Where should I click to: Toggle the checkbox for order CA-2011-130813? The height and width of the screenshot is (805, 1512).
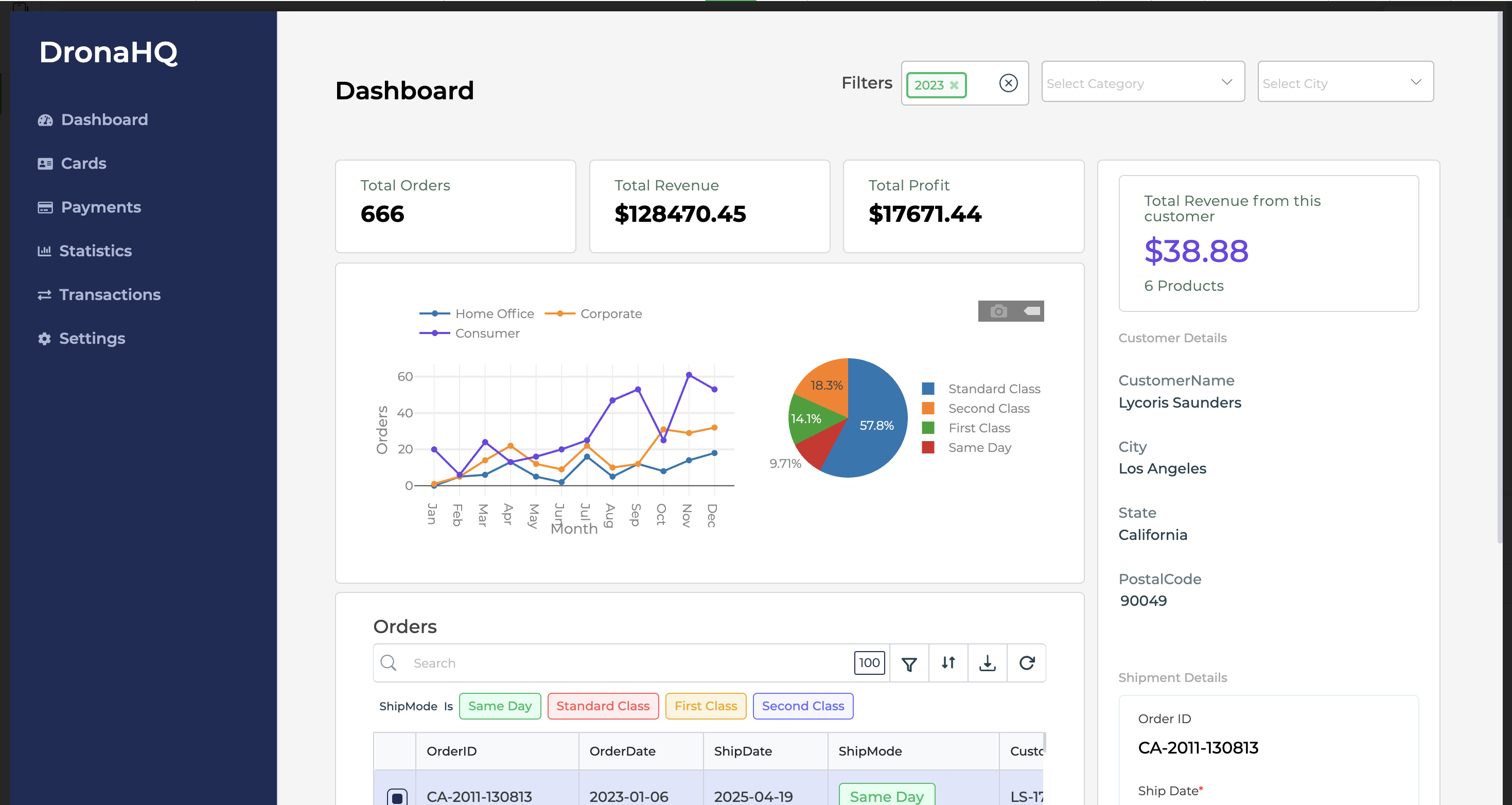[397, 797]
